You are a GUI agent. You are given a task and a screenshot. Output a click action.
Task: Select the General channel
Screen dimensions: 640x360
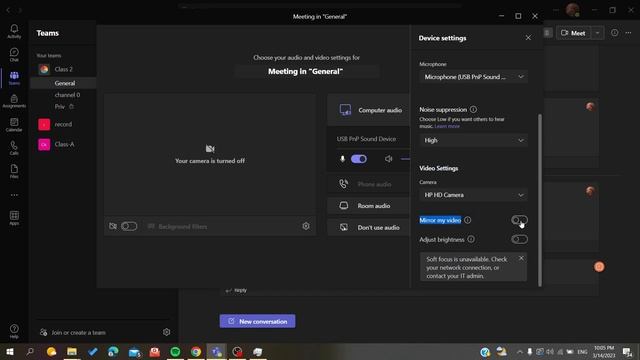point(65,83)
